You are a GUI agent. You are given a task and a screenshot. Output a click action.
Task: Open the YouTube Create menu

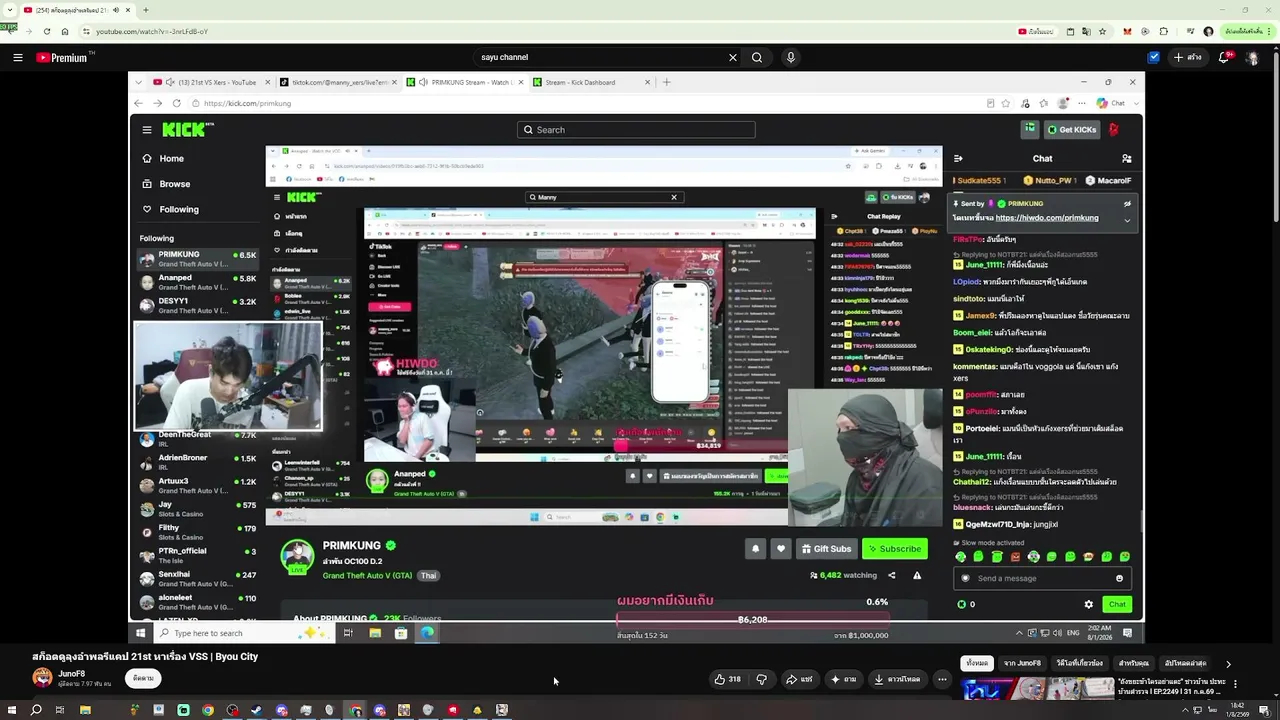1189,57
